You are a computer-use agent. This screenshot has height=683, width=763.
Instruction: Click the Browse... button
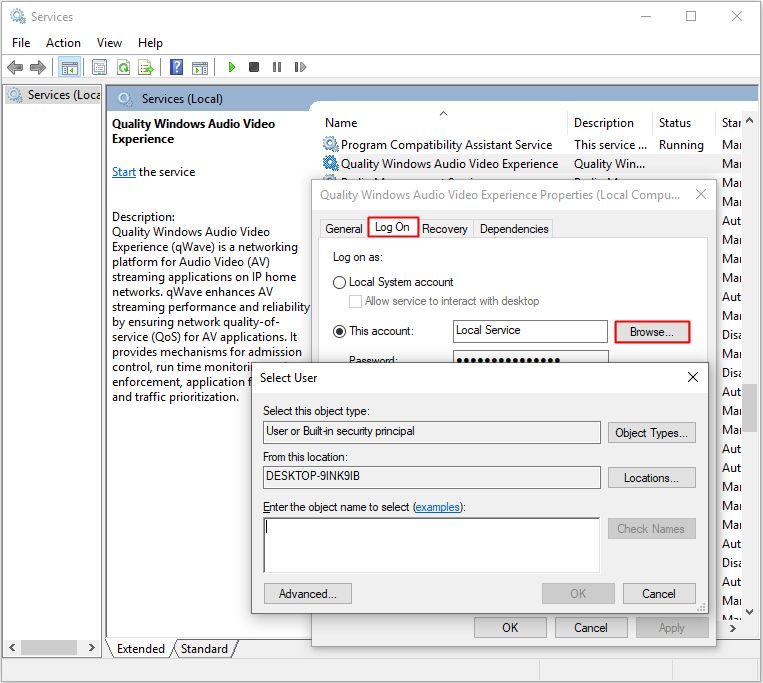click(652, 332)
